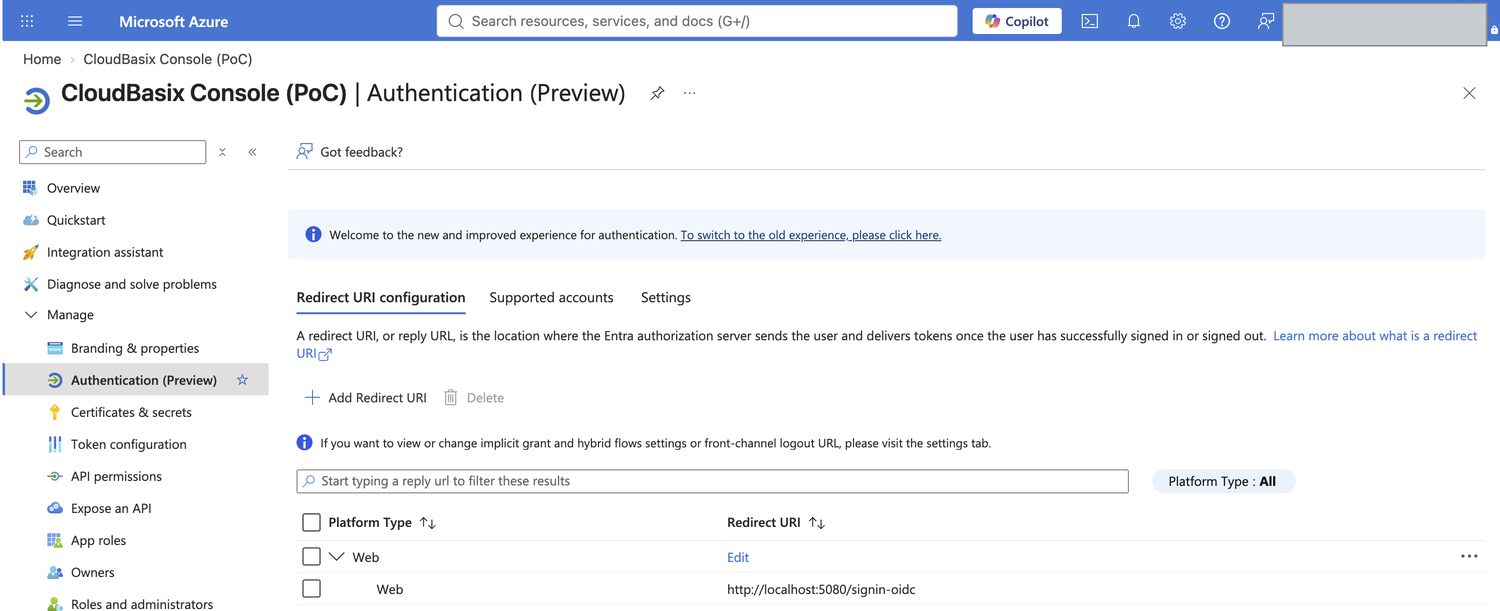Click Edit for the Web platform

pos(738,557)
